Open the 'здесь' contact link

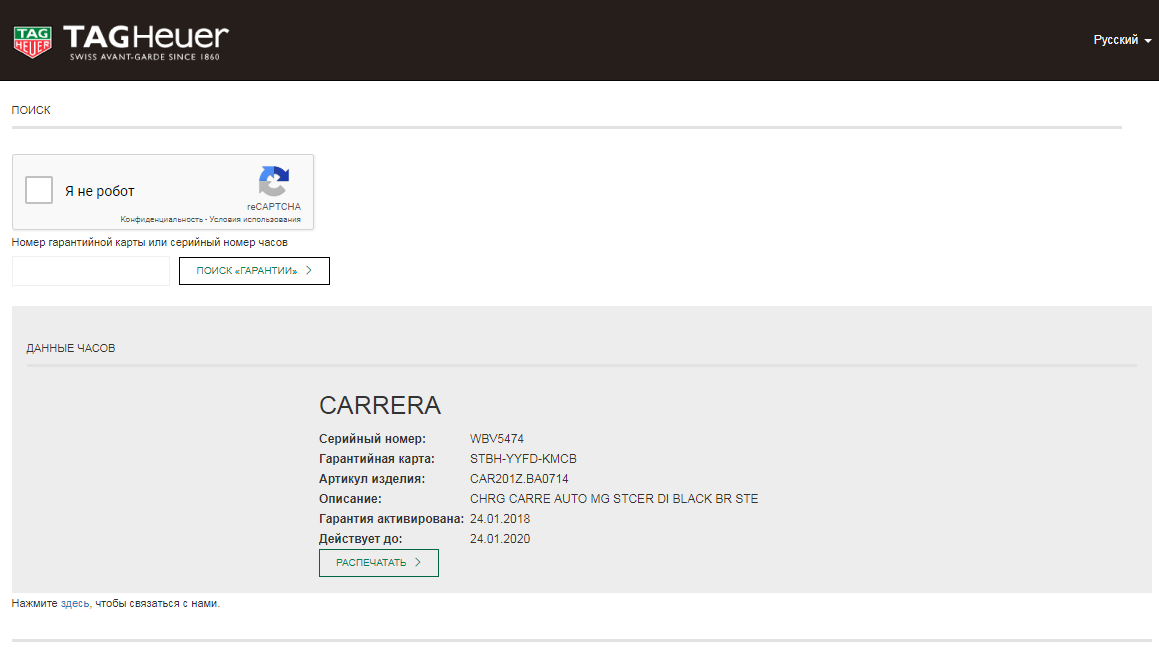click(x=75, y=604)
